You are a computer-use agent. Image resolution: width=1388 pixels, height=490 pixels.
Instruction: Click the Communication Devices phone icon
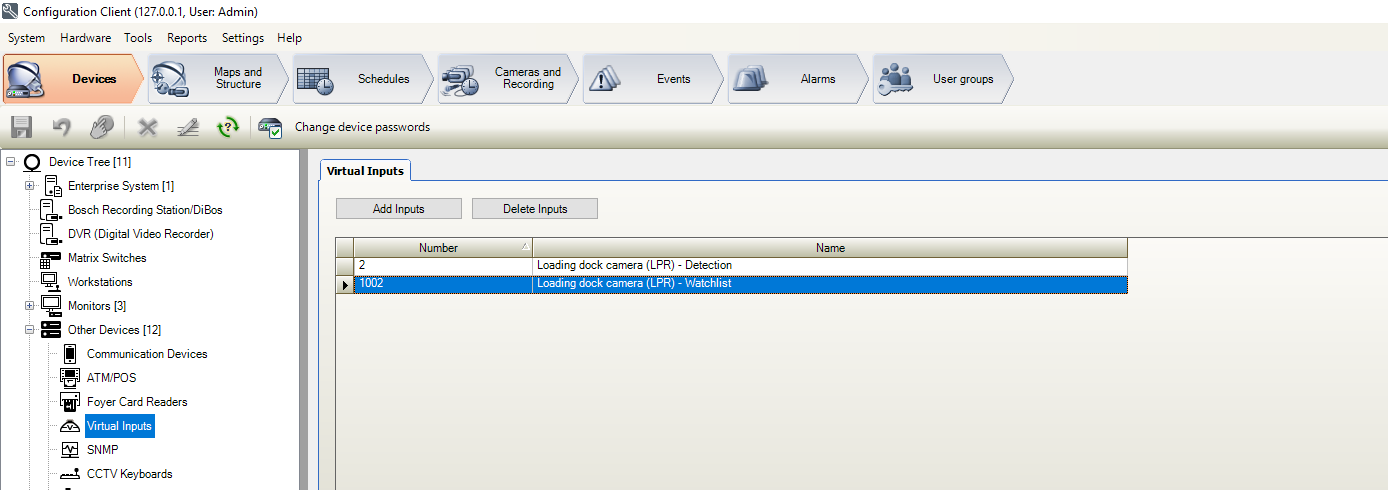coord(70,354)
